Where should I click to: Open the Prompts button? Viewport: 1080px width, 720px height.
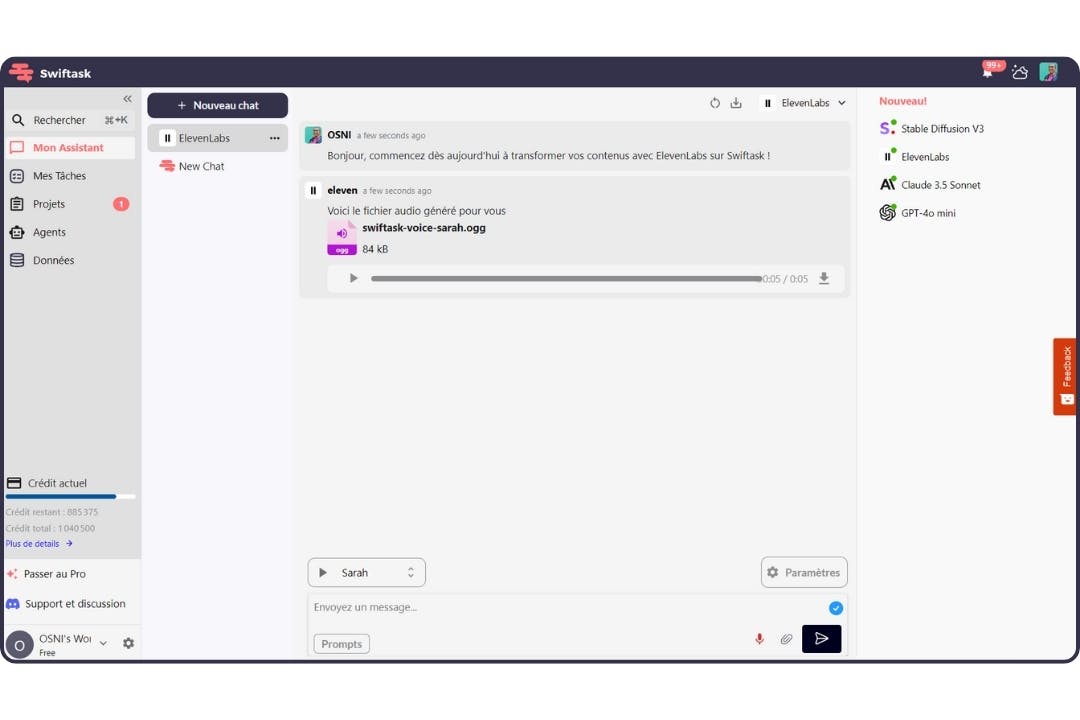click(342, 644)
